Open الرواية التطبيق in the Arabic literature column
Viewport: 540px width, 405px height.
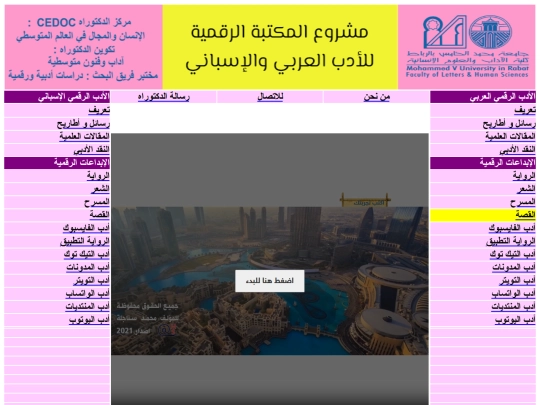point(511,241)
